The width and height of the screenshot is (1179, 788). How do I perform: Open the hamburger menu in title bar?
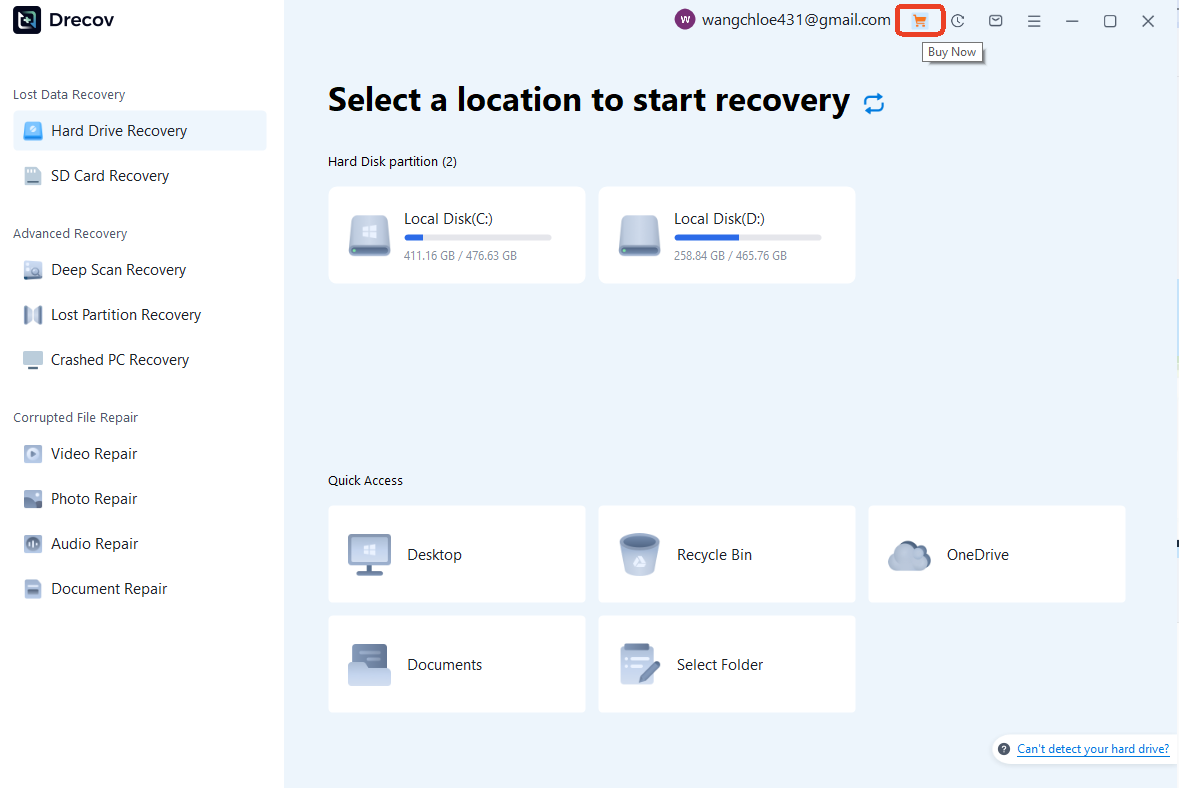click(1033, 21)
